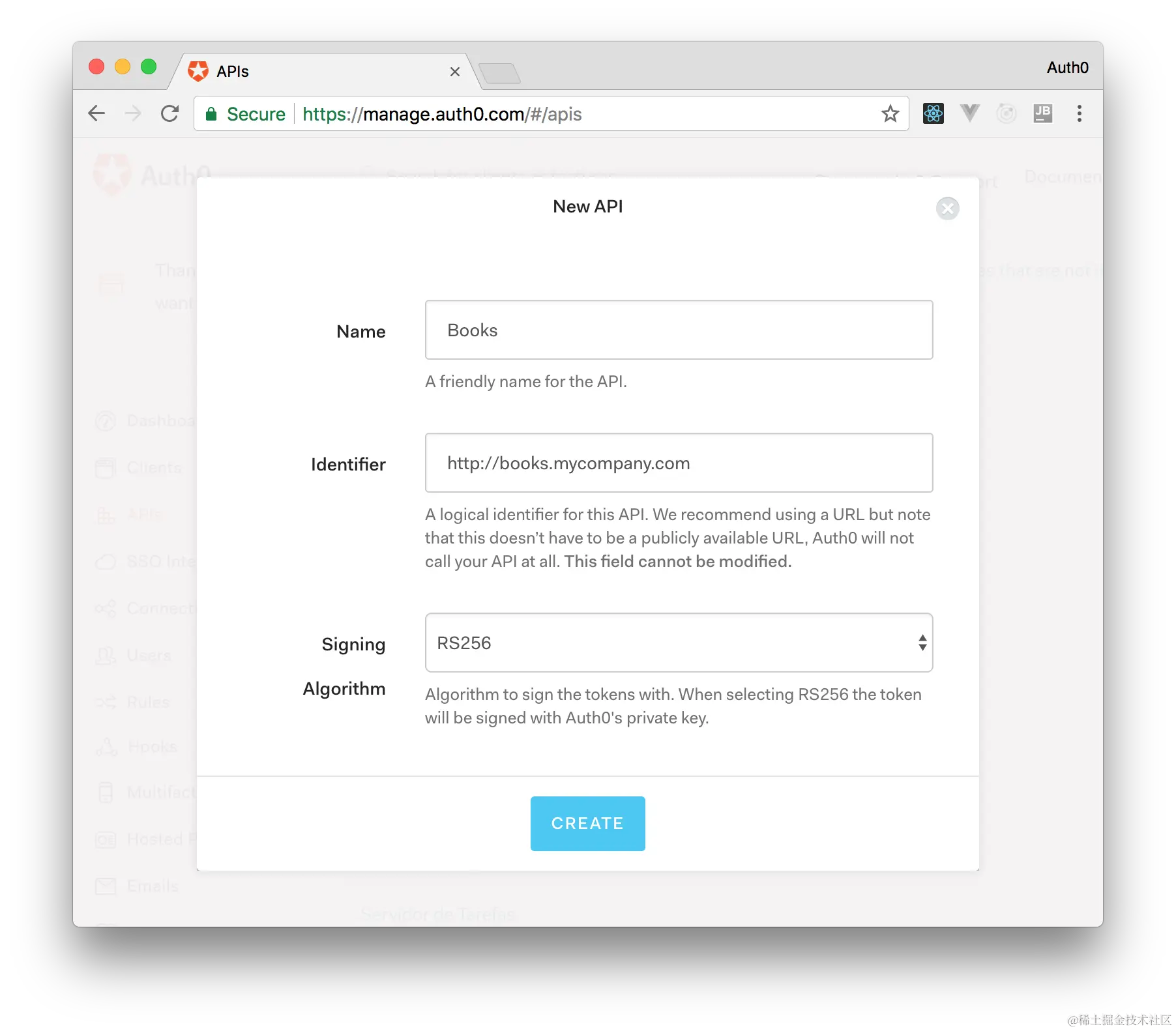This screenshot has height=1031, width=1176.
Task: Click inside the Identifier input field
Action: click(x=678, y=463)
